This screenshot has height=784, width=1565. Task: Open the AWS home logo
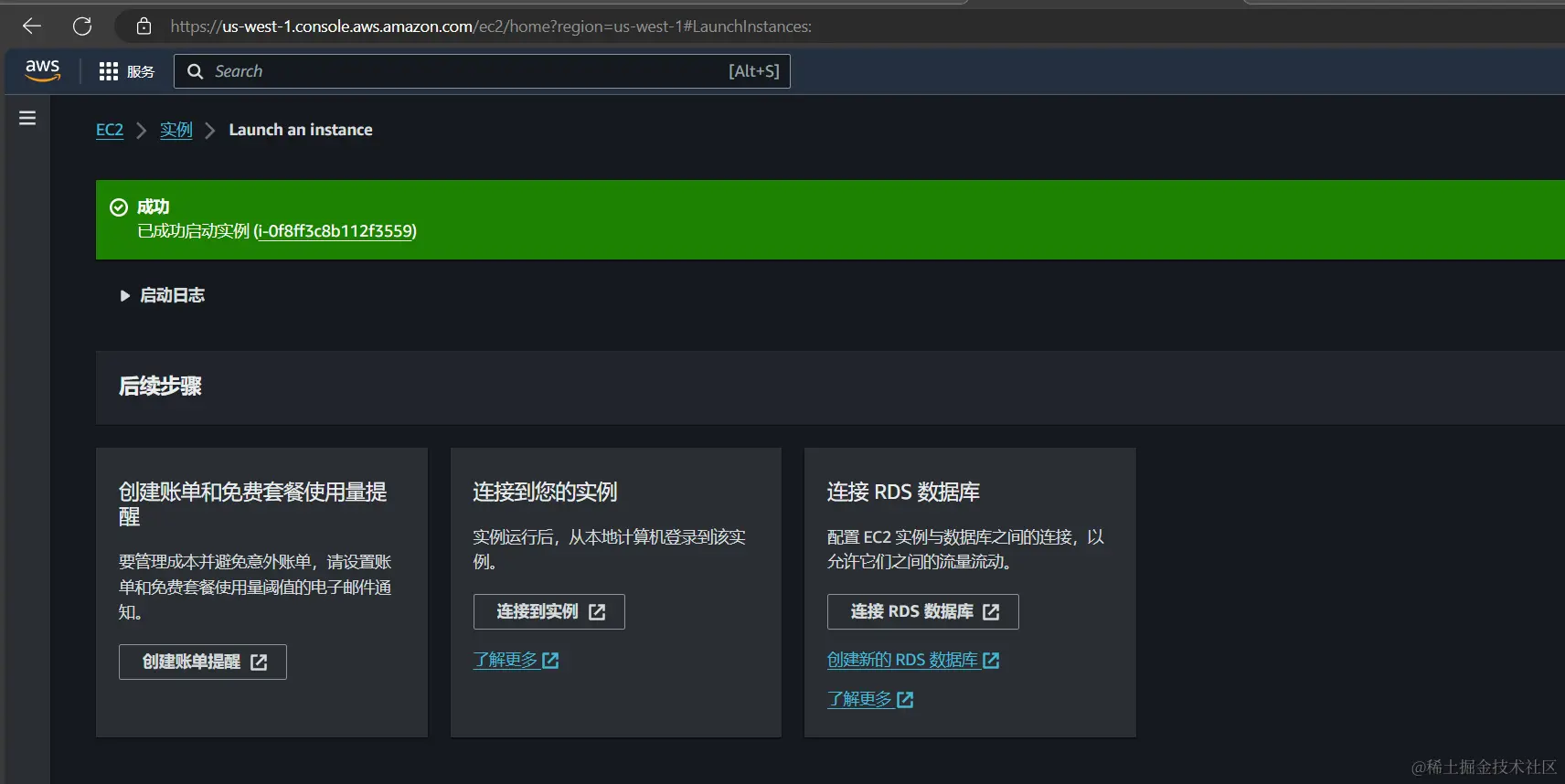42,70
